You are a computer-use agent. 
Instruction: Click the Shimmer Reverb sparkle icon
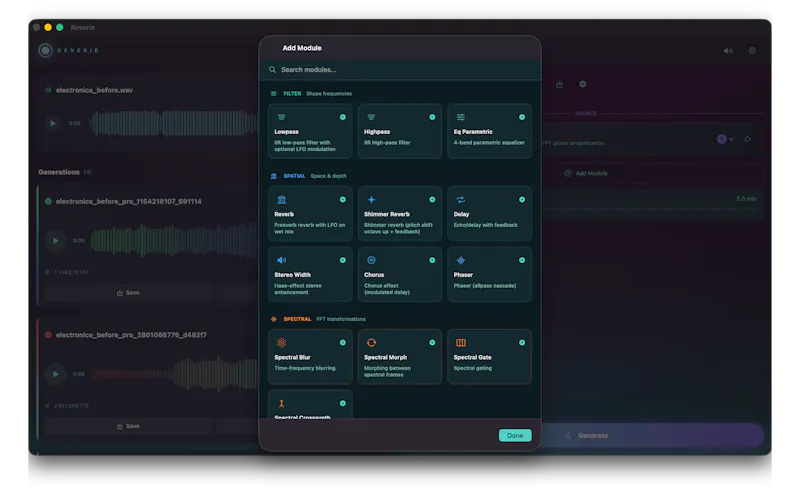[x=371, y=200]
